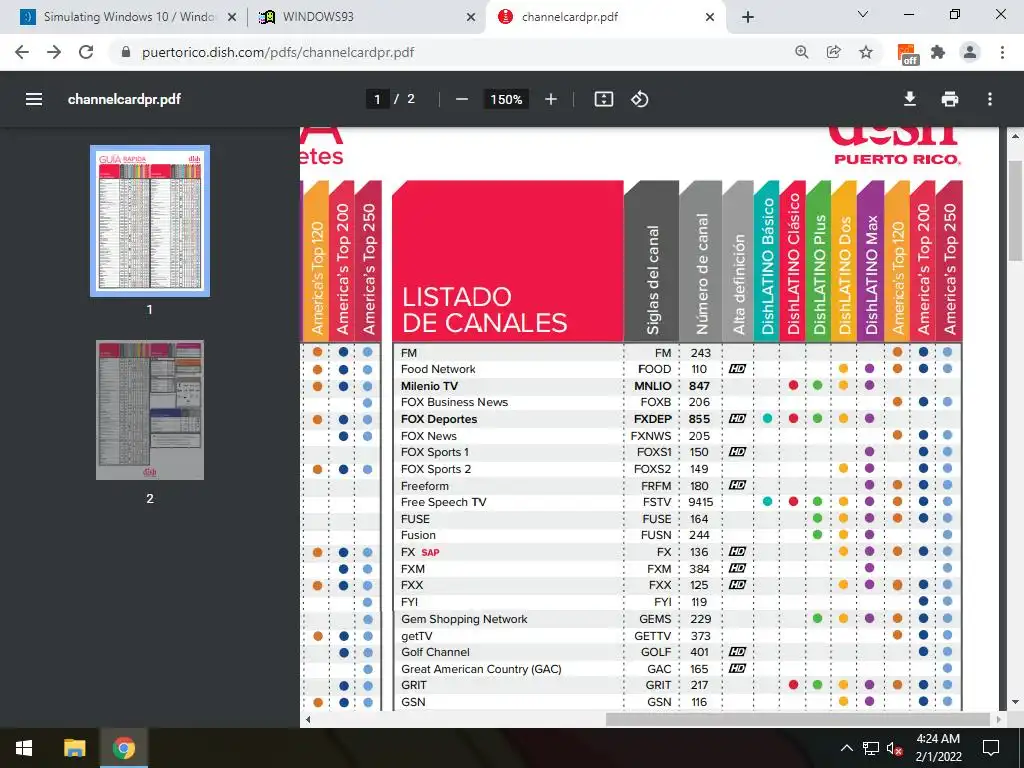
Task: Close the WINDOWS93 tab
Action: [x=471, y=18]
